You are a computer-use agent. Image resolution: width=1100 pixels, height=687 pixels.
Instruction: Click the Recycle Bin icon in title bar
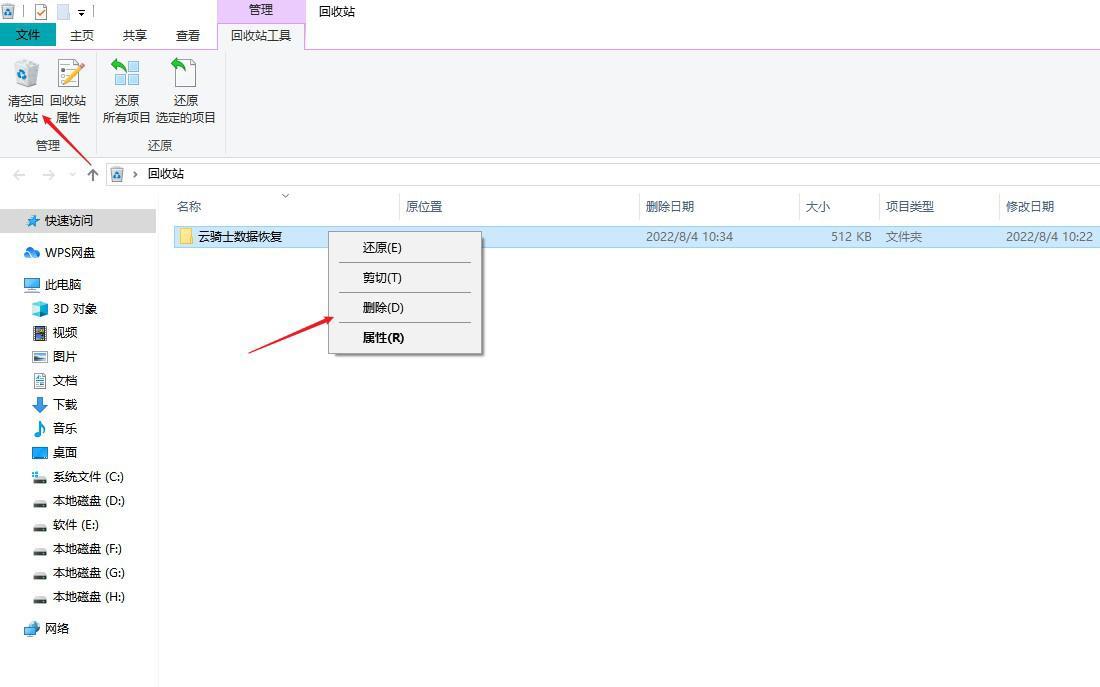tap(8, 11)
